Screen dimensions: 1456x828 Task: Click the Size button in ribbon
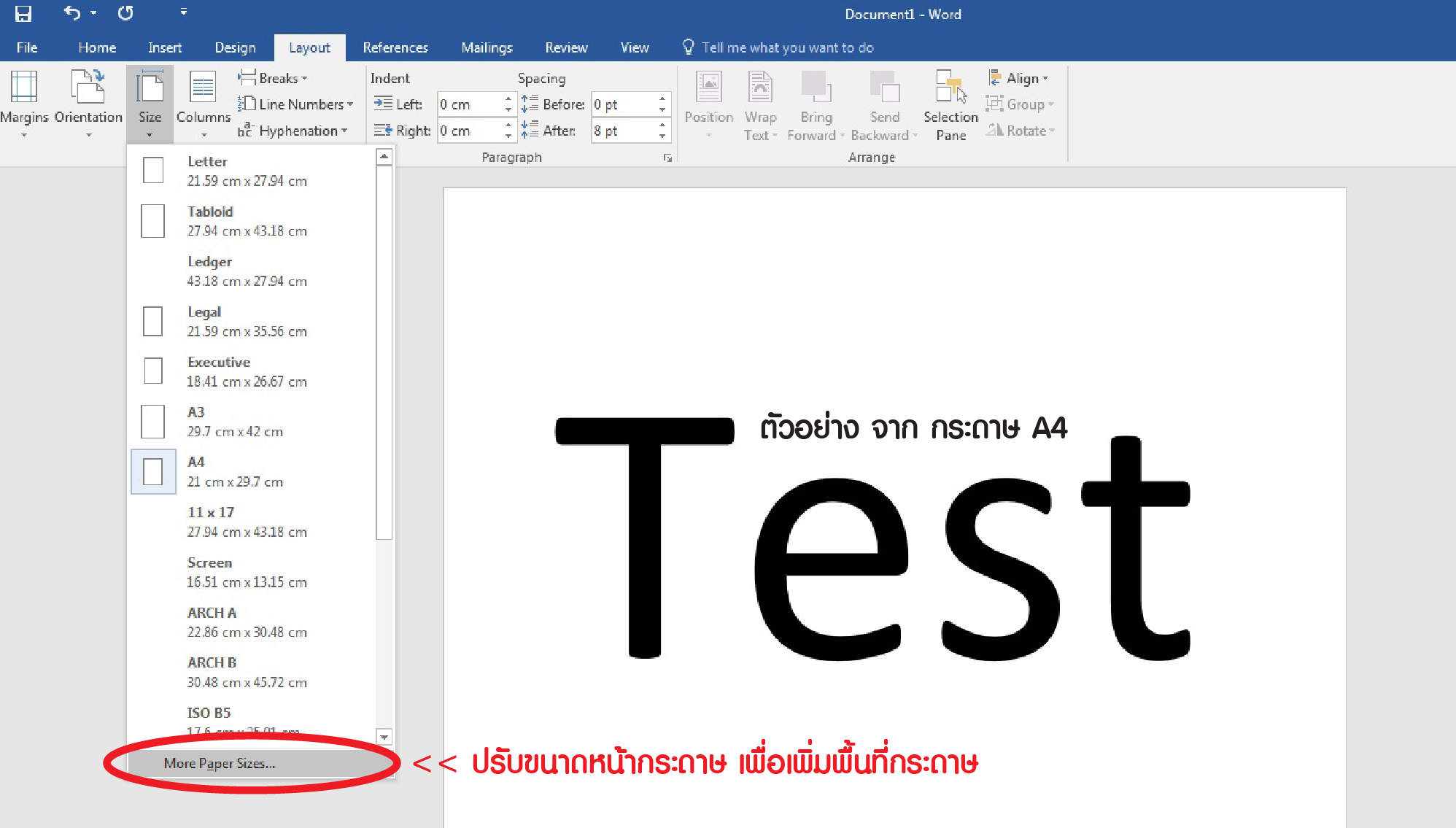coord(150,104)
